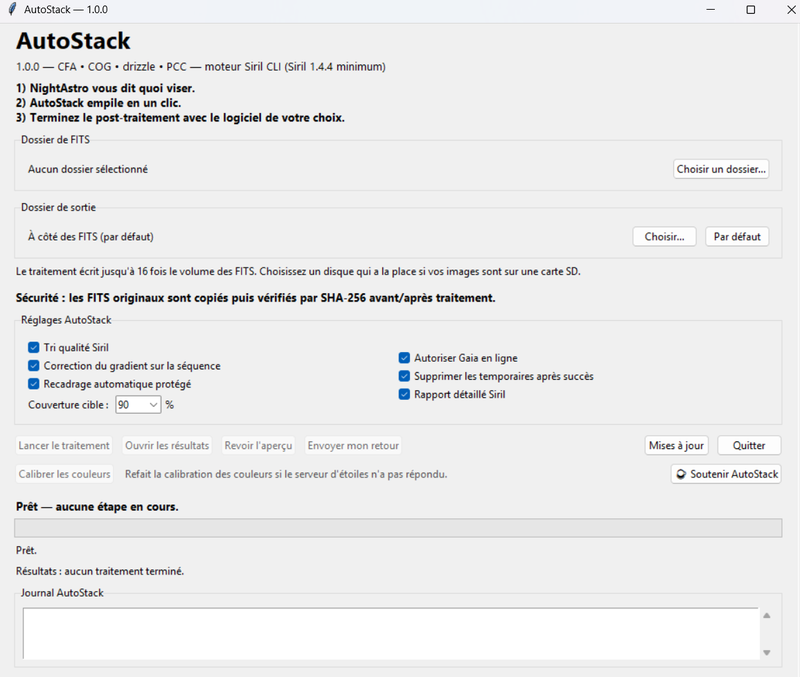Maximize the AutoStack window

coord(751,10)
